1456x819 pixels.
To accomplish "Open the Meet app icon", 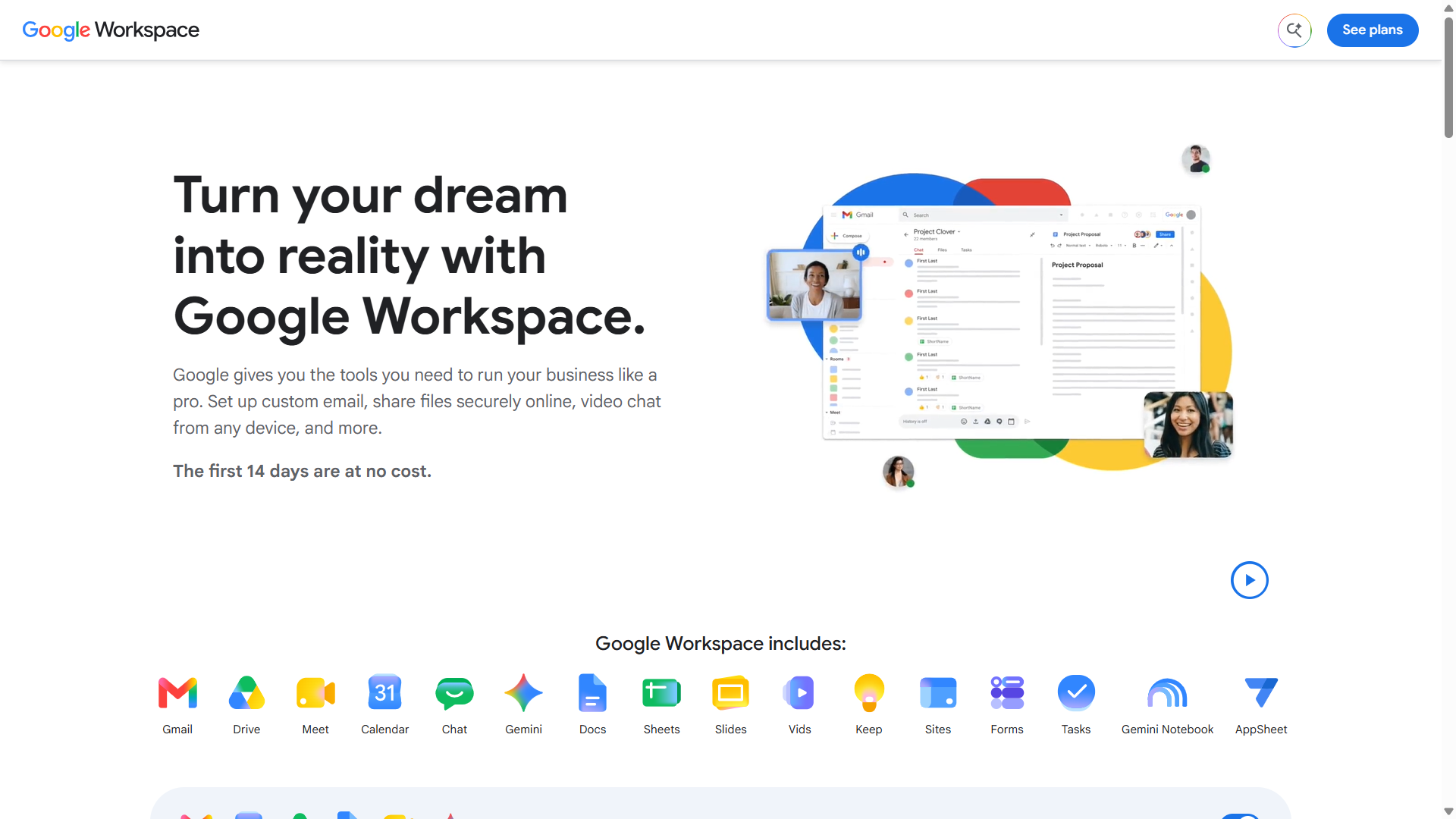I will pyautogui.click(x=315, y=692).
